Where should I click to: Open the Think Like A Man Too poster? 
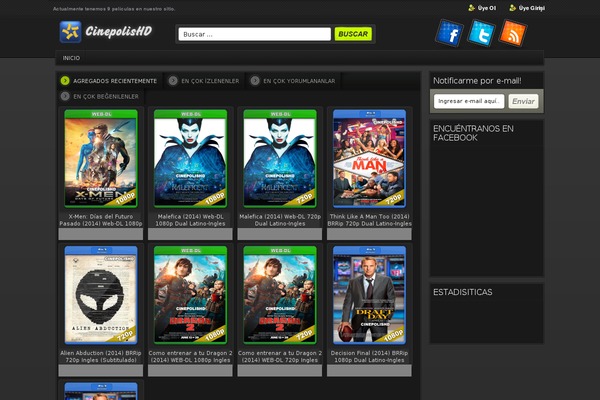pyautogui.click(x=369, y=158)
